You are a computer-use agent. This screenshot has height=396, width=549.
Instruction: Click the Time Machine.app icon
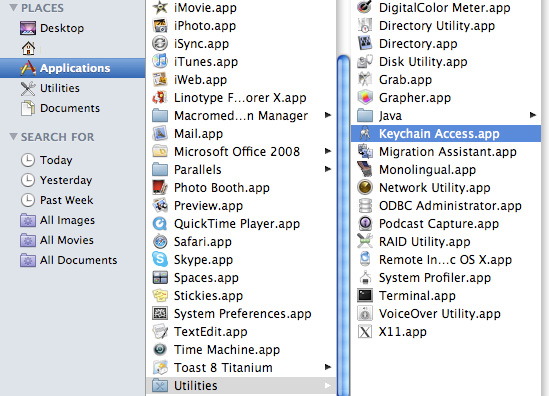[x=160, y=349]
